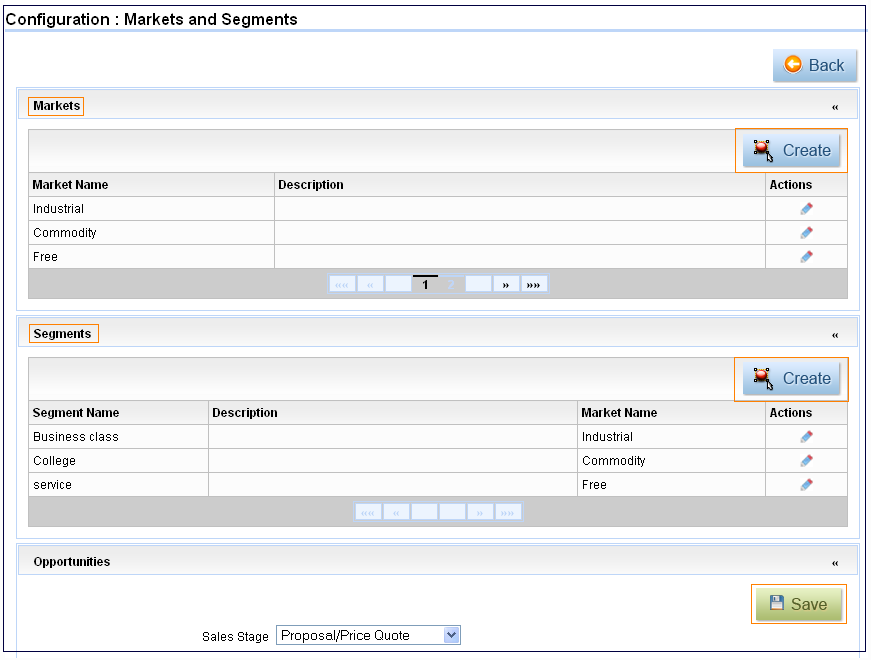871x660 pixels.
Task: Click the Opportunities panel title
Action: [72, 562]
